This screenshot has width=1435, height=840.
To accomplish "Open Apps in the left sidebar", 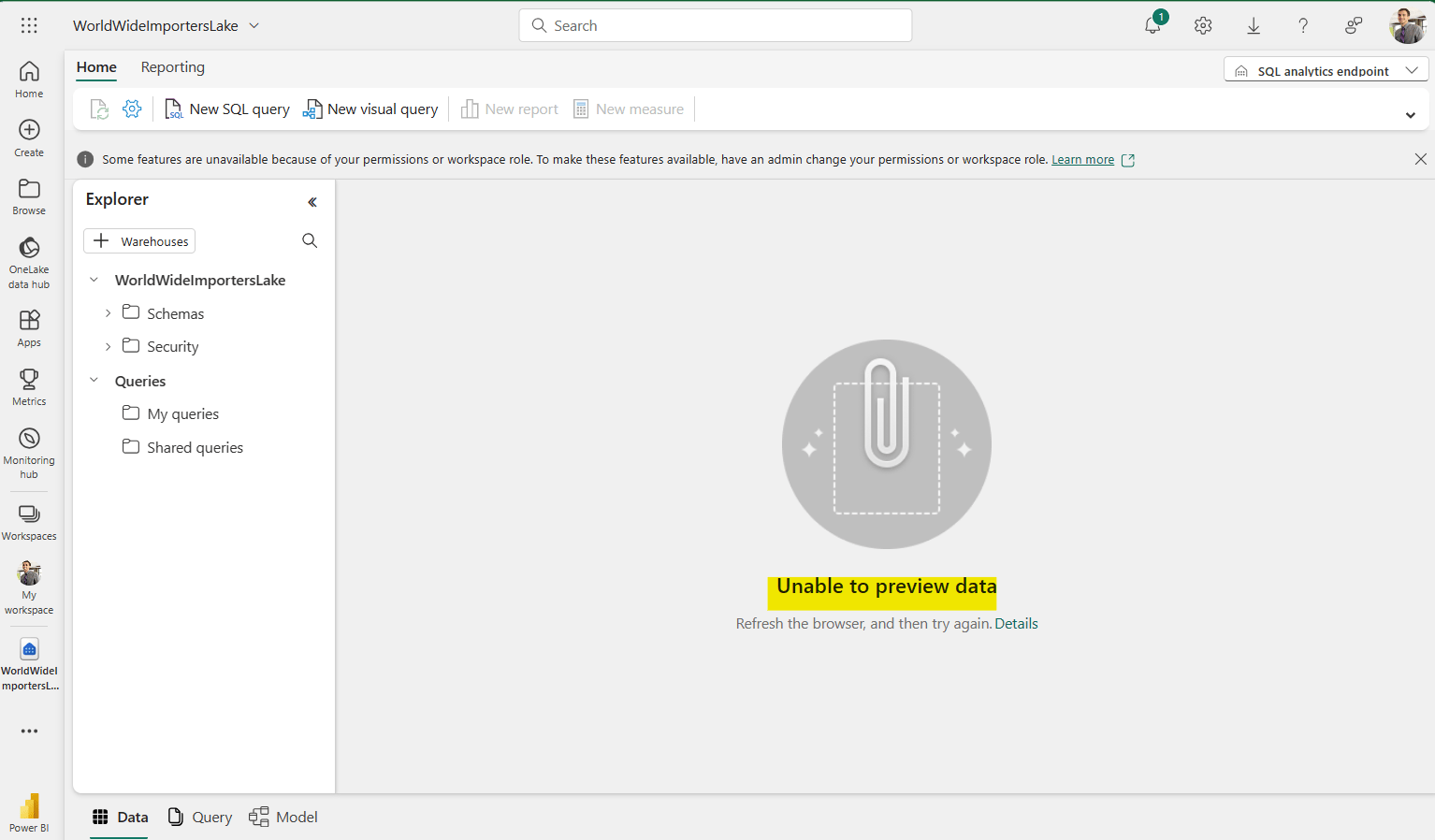I will pos(29,328).
